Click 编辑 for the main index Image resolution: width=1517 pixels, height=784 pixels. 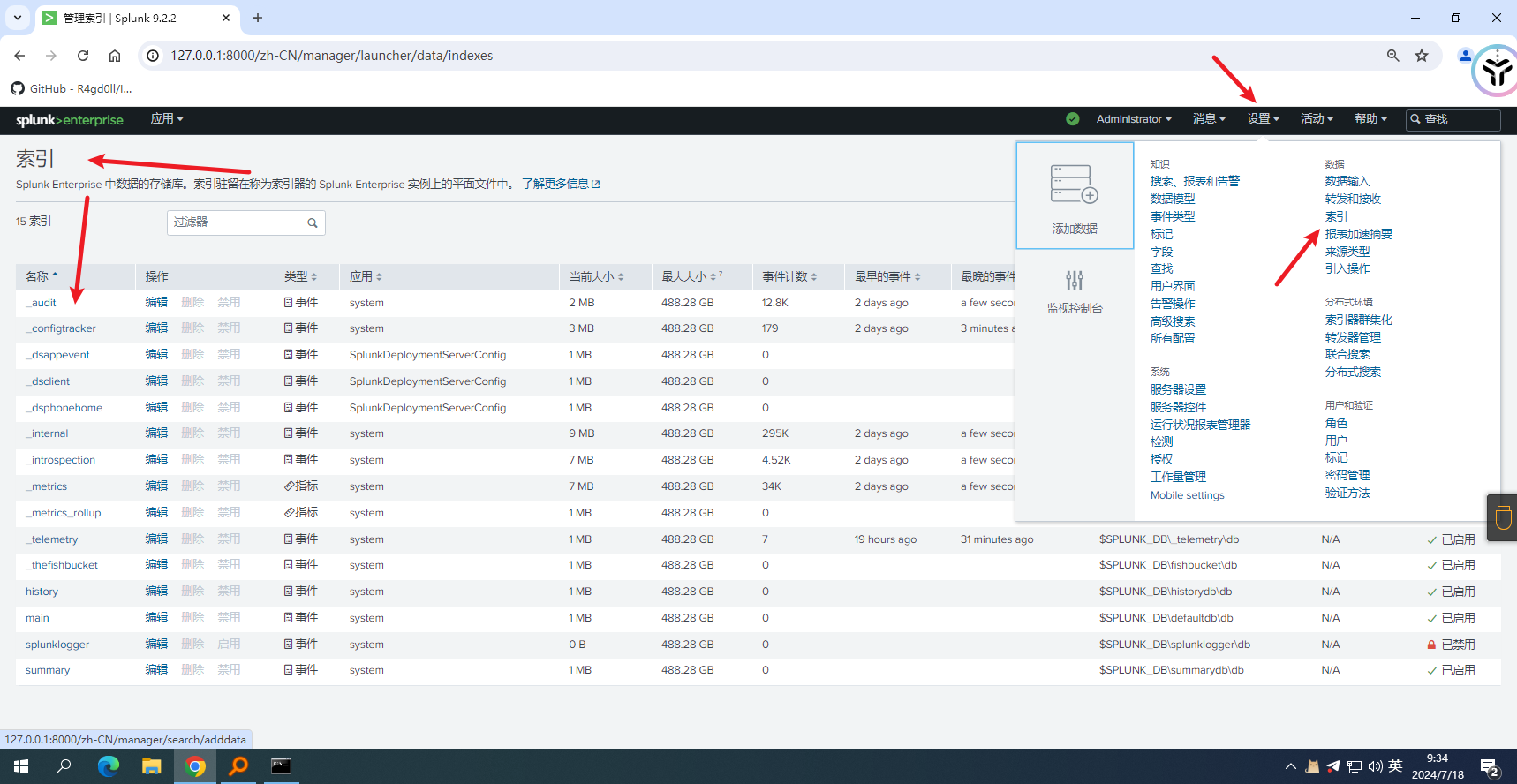[x=156, y=618]
